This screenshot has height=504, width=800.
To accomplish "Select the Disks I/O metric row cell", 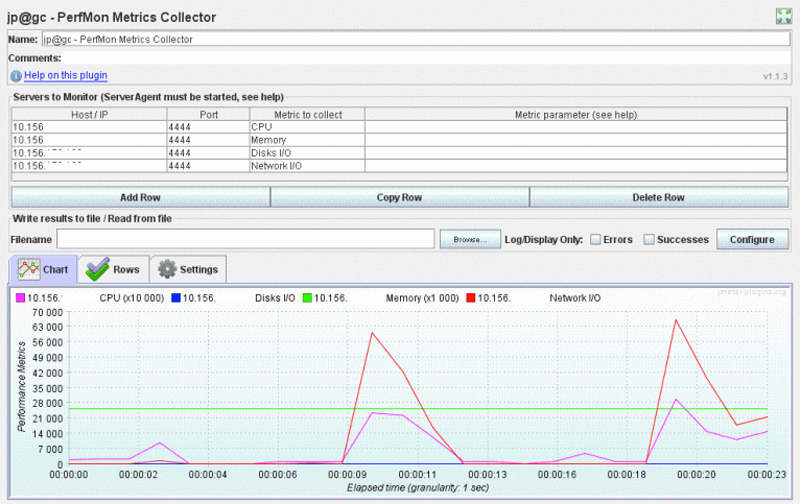I will [306, 153].
